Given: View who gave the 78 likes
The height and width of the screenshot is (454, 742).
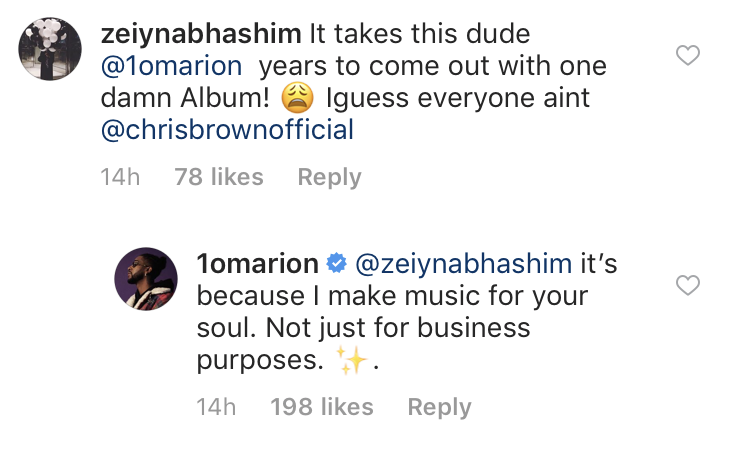Looking at the screenshot, I should [218, 178].
